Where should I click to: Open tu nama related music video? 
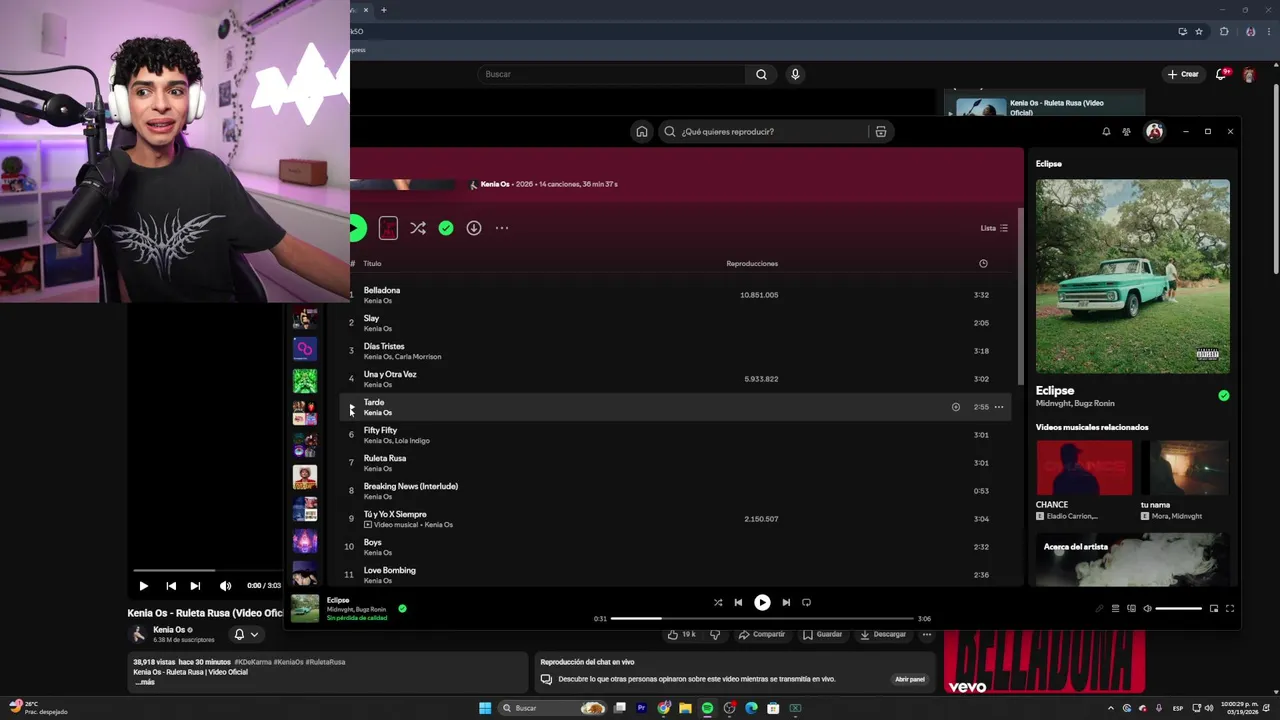coord(1185,468)
